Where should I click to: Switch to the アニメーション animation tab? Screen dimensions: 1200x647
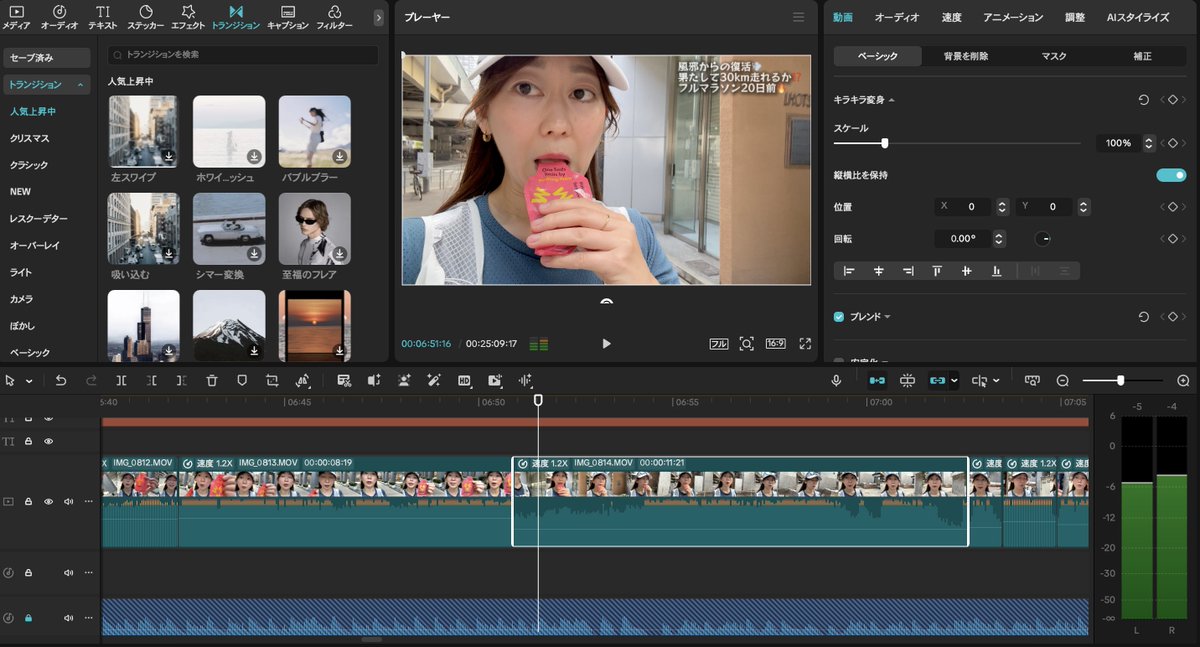(x=1013, y=17)
